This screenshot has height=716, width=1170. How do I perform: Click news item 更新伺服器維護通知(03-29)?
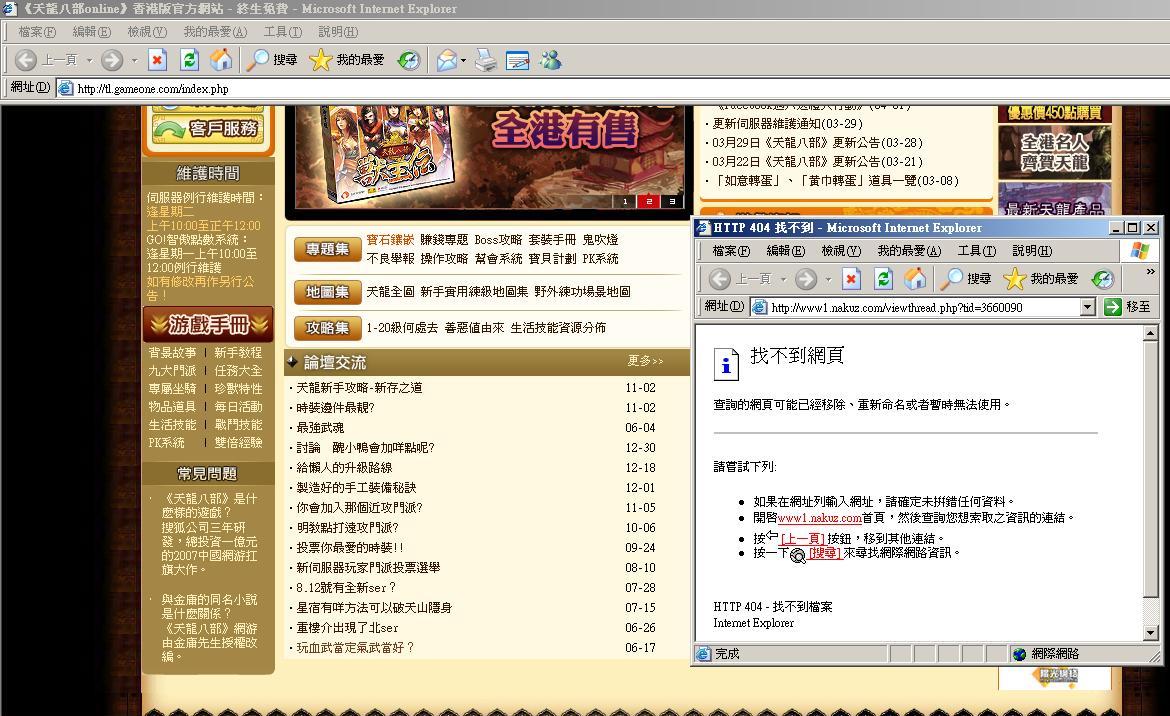tap(787, 124)
